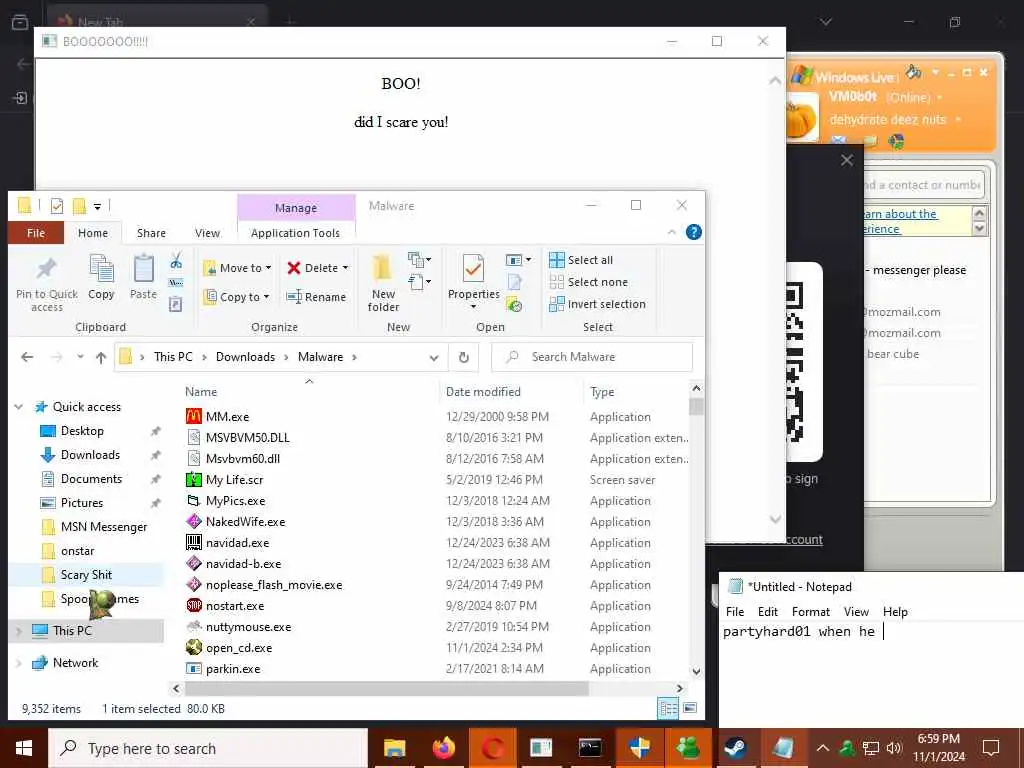
Task: Click the blue Help question mark icon
Action: (x=694, y=232)
